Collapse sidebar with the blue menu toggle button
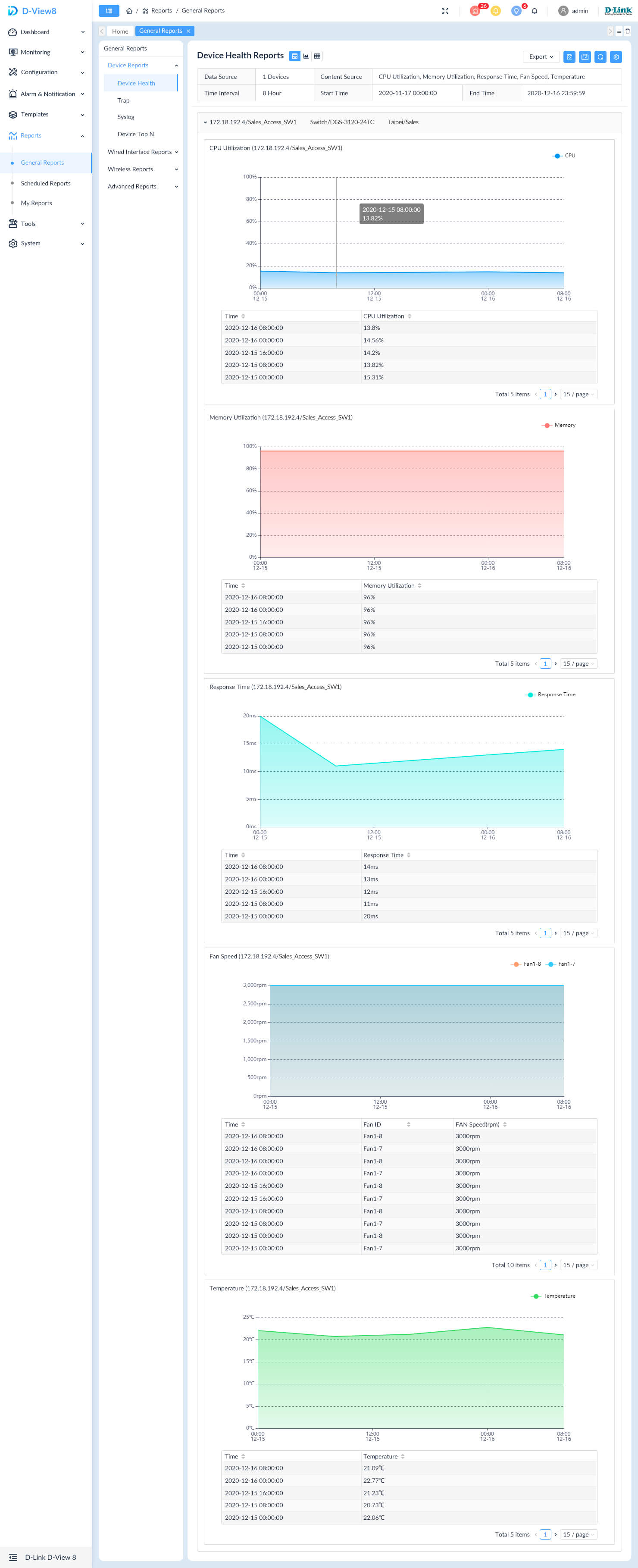The height and width of the screenshot is (1568, 638). [x=109, y=11]
